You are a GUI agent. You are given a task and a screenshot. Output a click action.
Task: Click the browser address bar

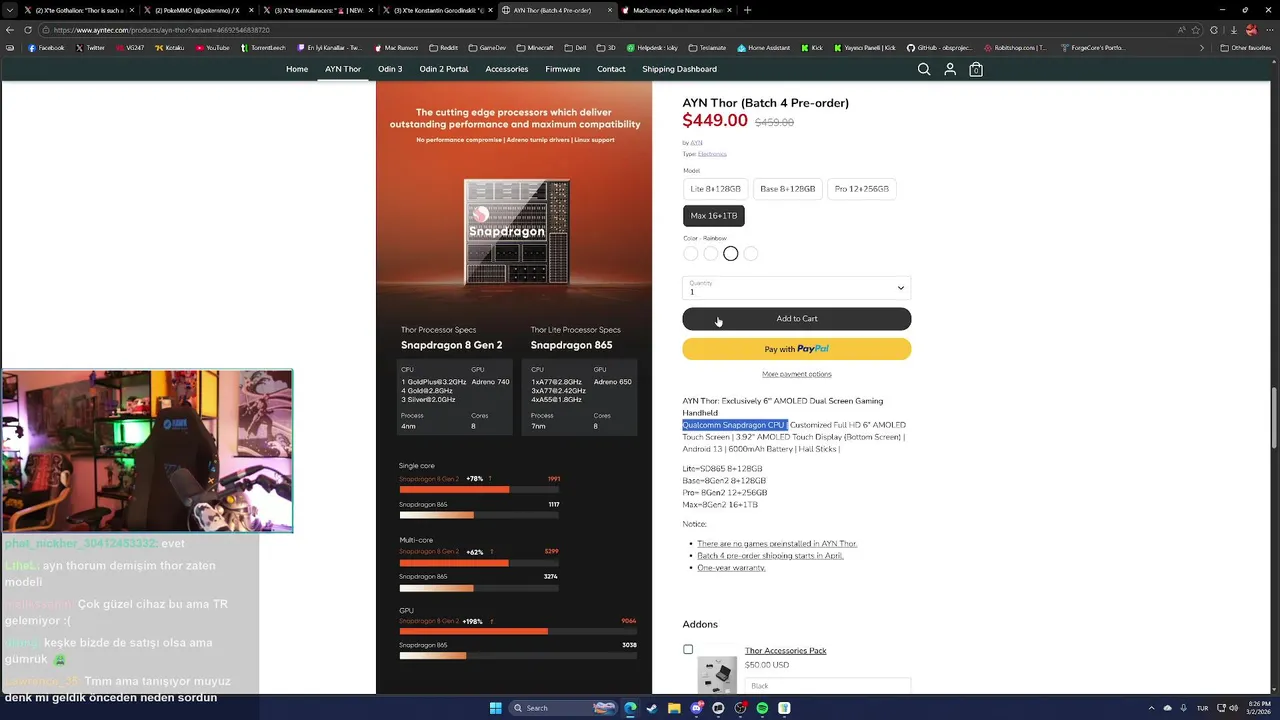pos(600,30)
